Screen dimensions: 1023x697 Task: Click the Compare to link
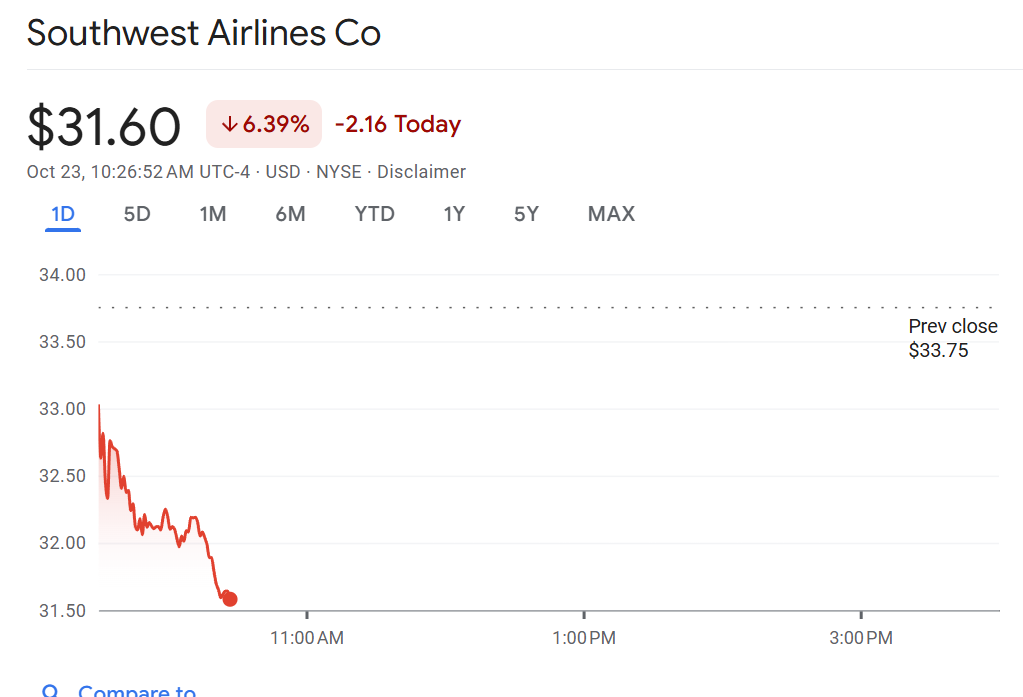pyautogui.click(x=137, y=691)
